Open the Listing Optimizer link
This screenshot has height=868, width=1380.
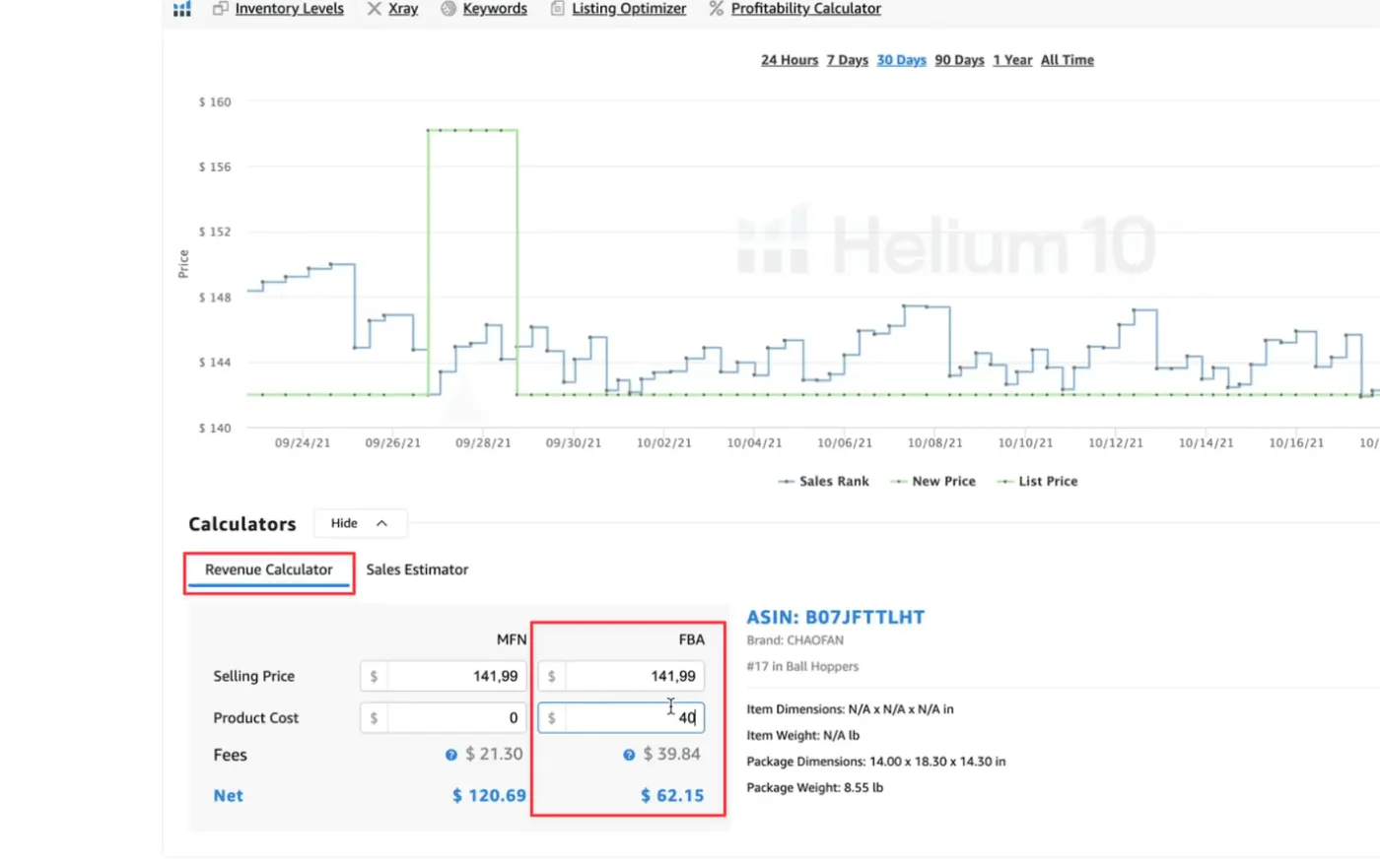point(629,9)
